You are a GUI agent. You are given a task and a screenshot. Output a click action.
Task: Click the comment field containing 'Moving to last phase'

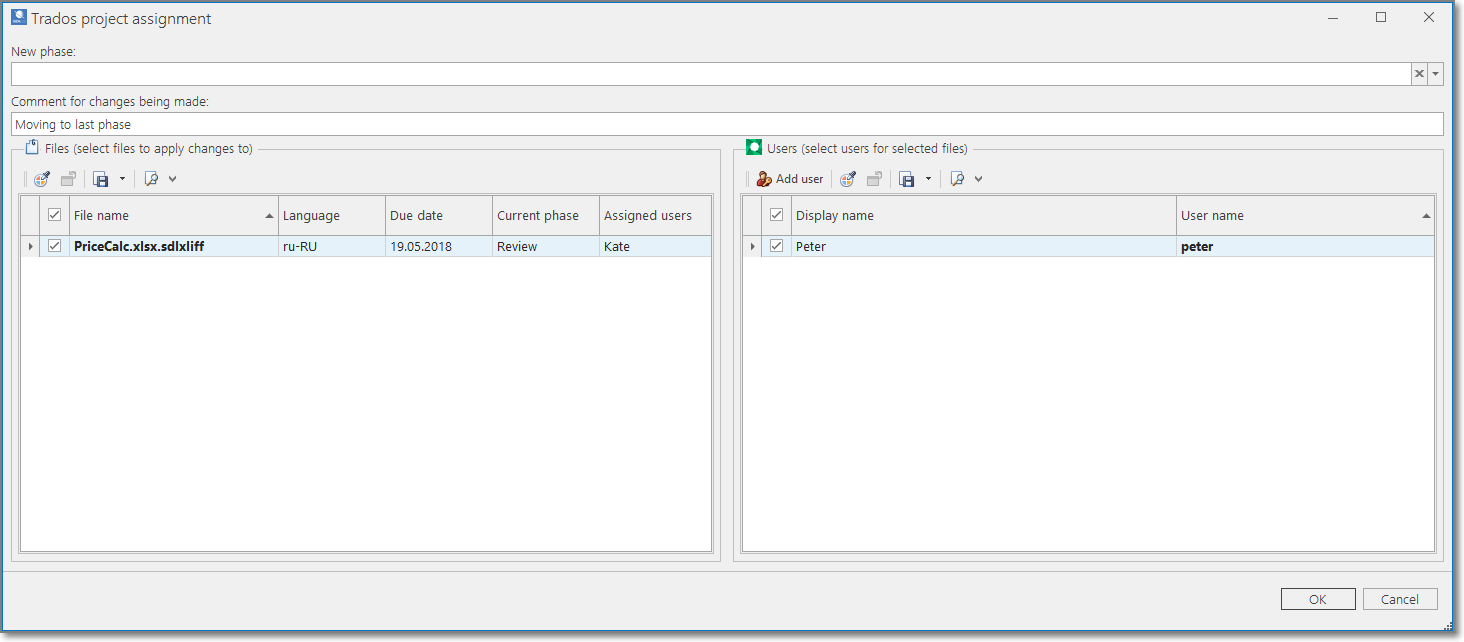click(x=727, y=124)
